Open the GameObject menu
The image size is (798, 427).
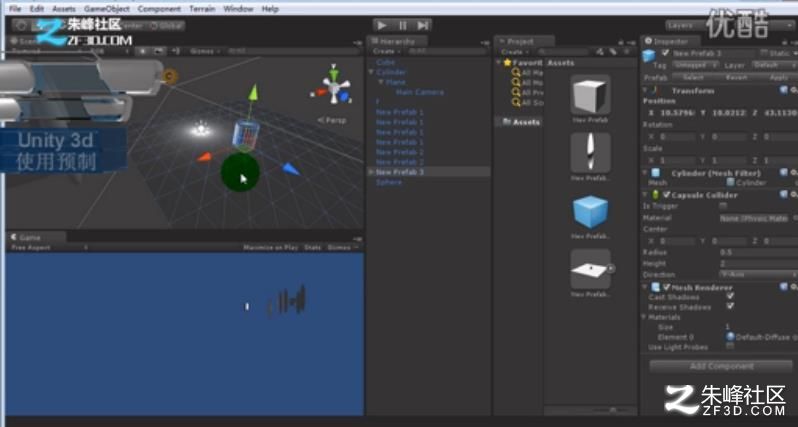(107, 9)
